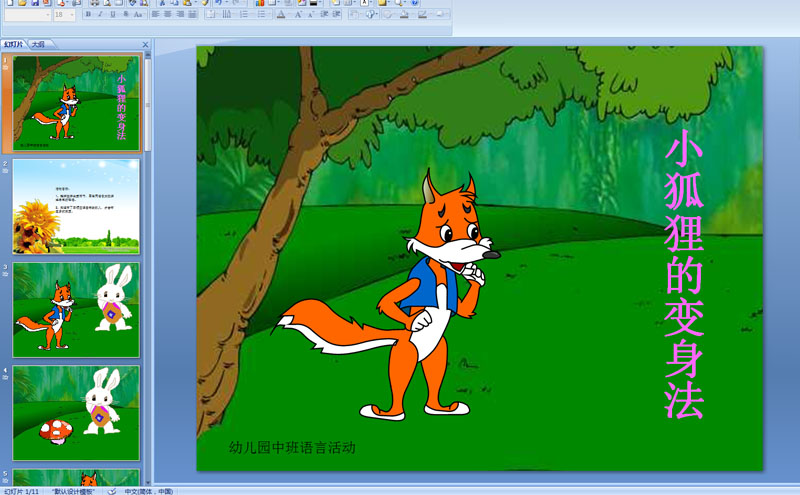Apply bullet list formatting

(x=261, y=14)
